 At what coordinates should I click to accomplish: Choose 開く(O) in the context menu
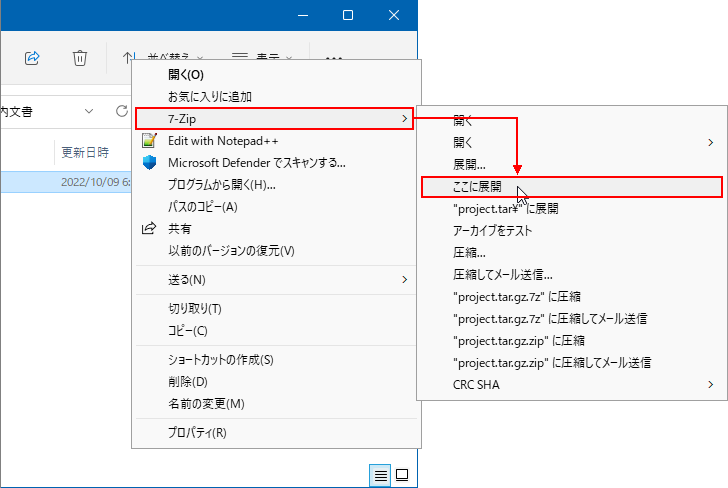point(277,75)
